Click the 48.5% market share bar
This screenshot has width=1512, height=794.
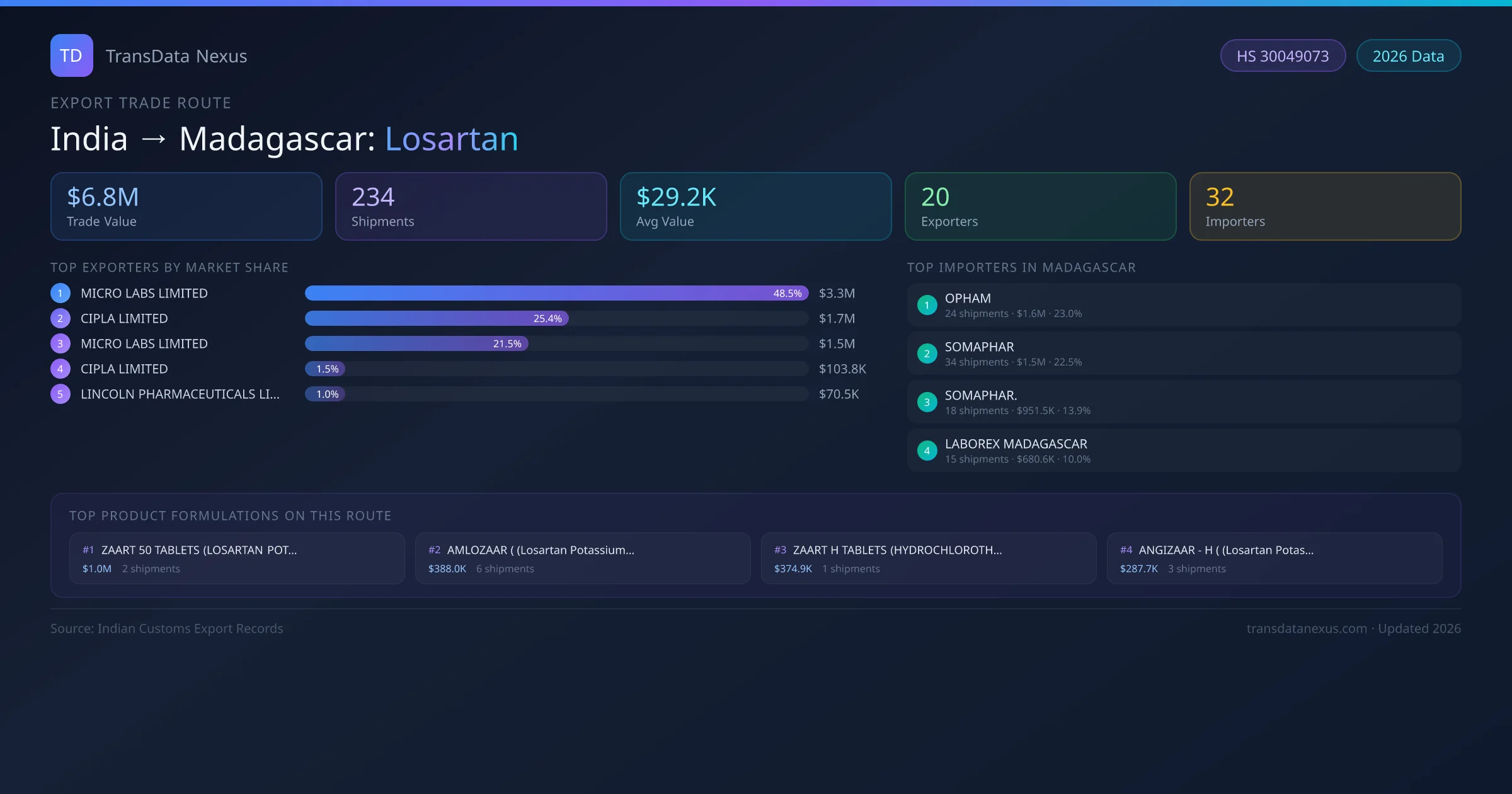click(556, 293)
